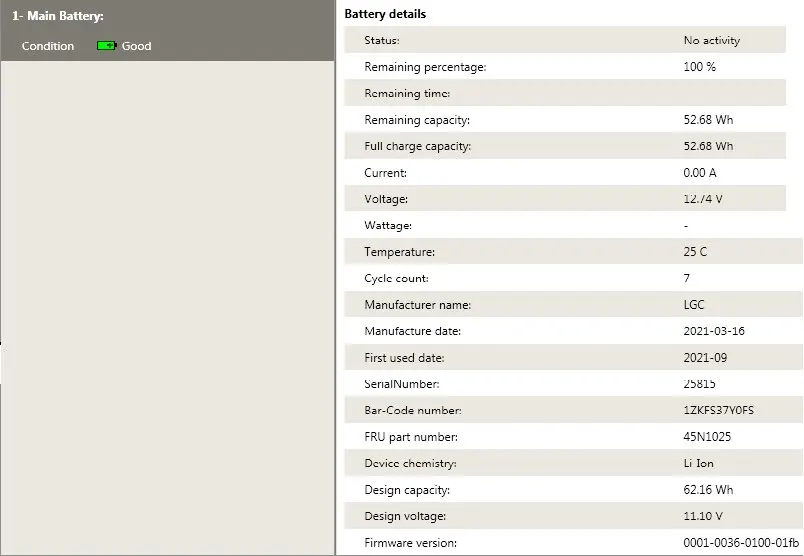Image resolution: width=804 pixels, height=556 pixels.
Task: Select the '1- Main Battery:' heading
Action: tap(58, 16)
